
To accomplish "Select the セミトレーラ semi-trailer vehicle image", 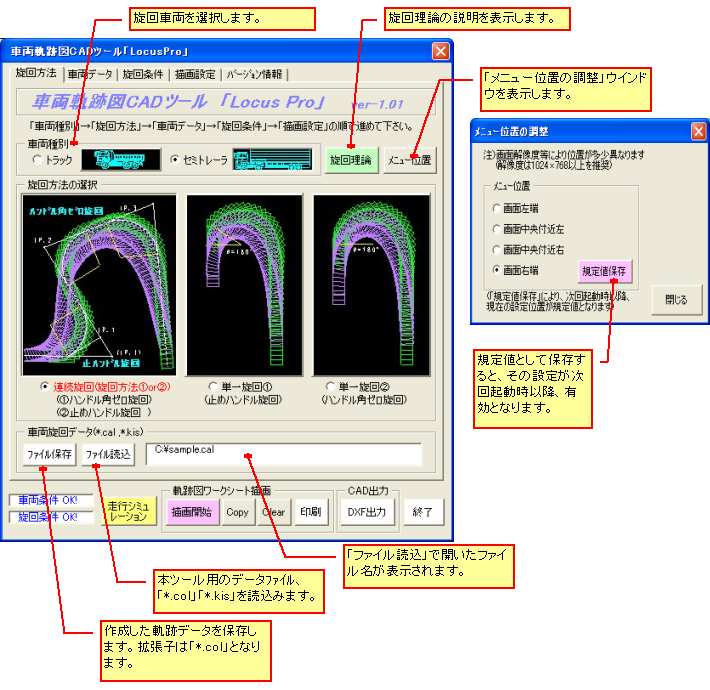I will coord(273,159).
